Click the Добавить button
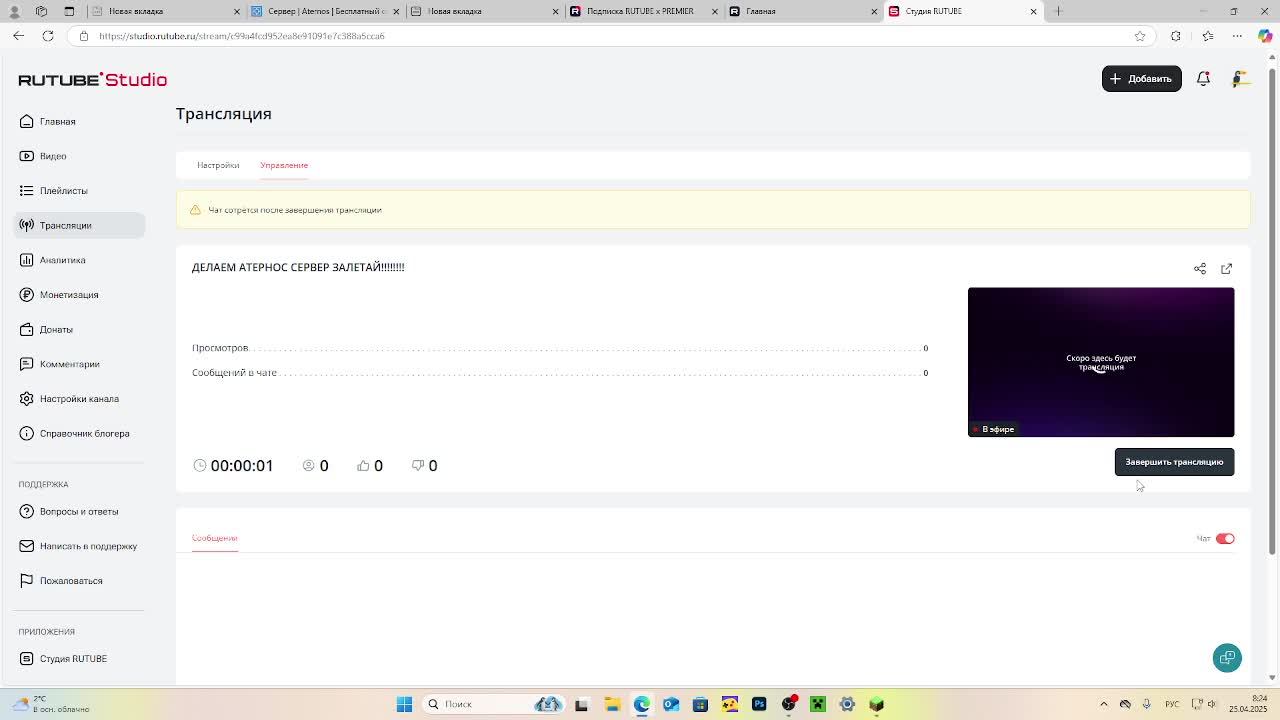Screen dimensions: 1280x720 tap(1141, 79)
